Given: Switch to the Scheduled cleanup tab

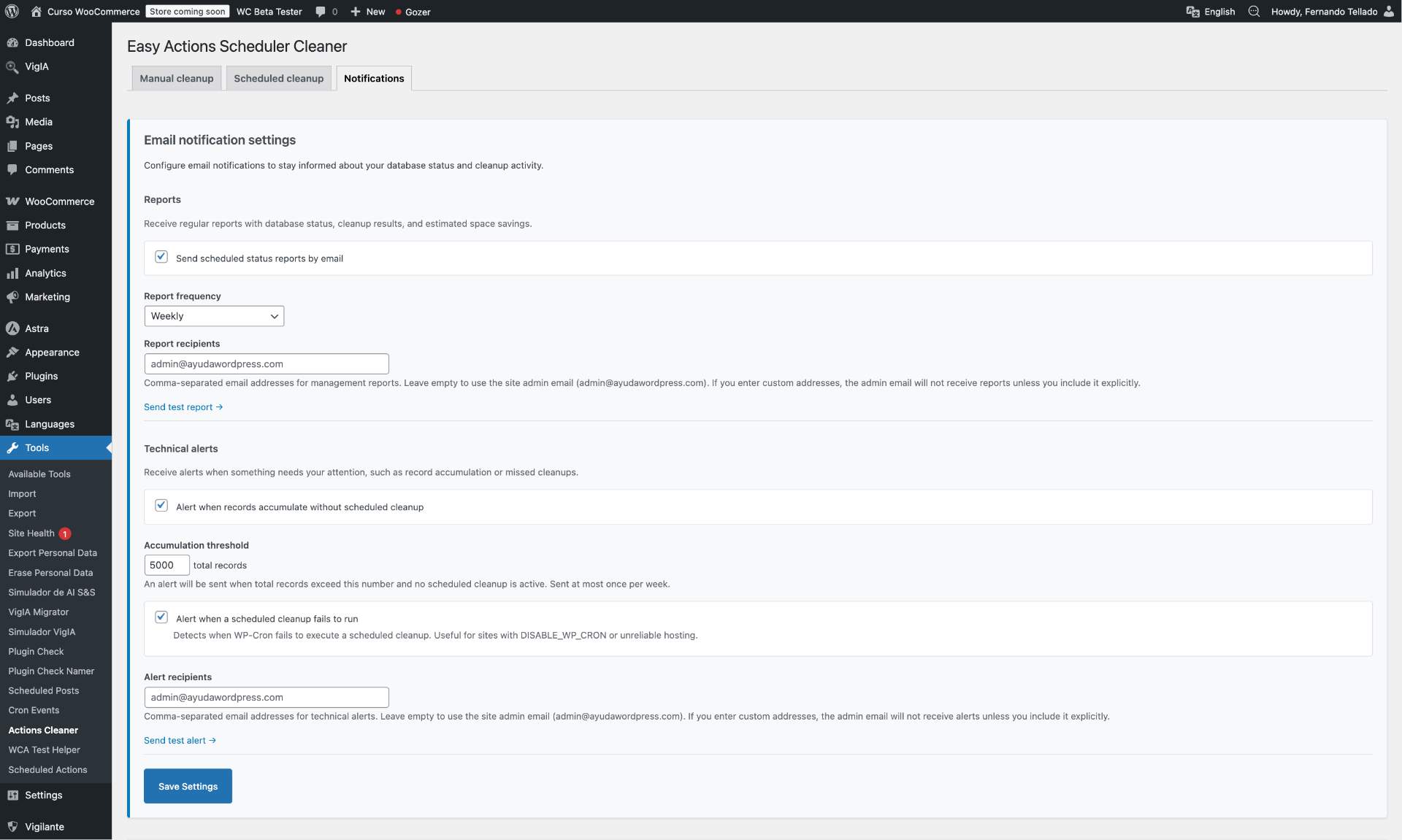Looking at the screenshot, I should 278,79.
